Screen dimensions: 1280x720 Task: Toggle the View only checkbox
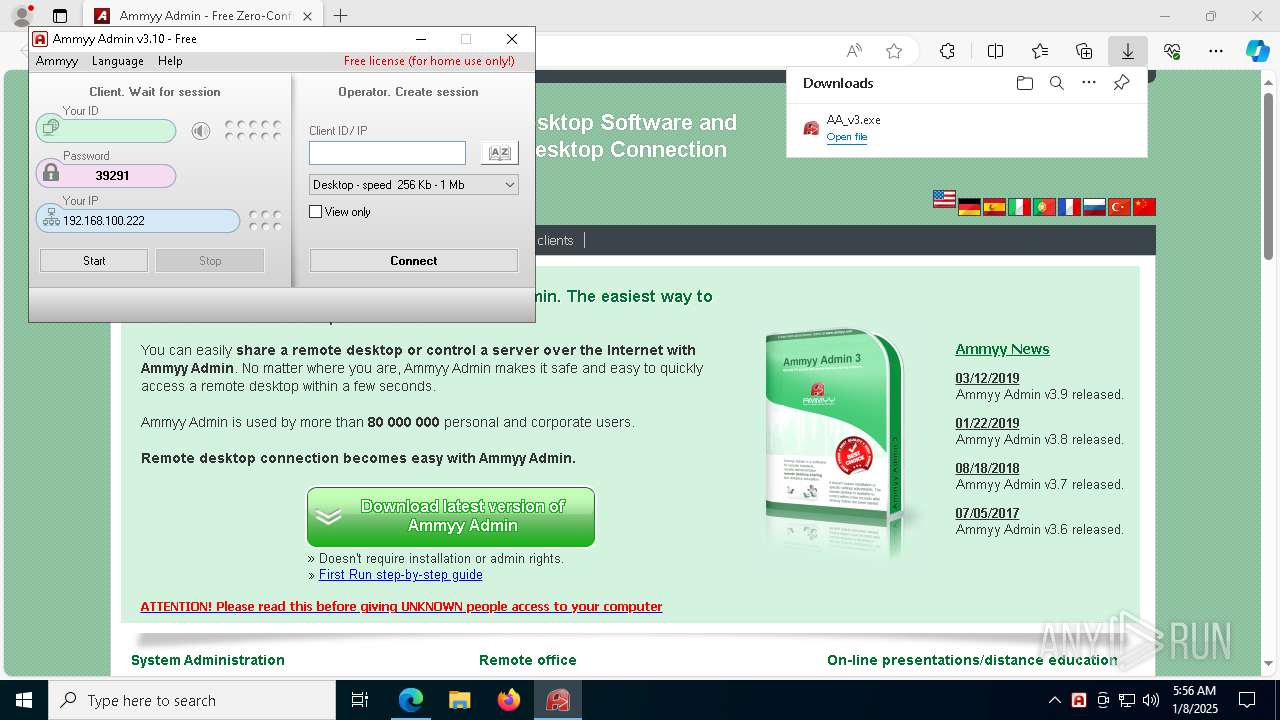(316, 212)
